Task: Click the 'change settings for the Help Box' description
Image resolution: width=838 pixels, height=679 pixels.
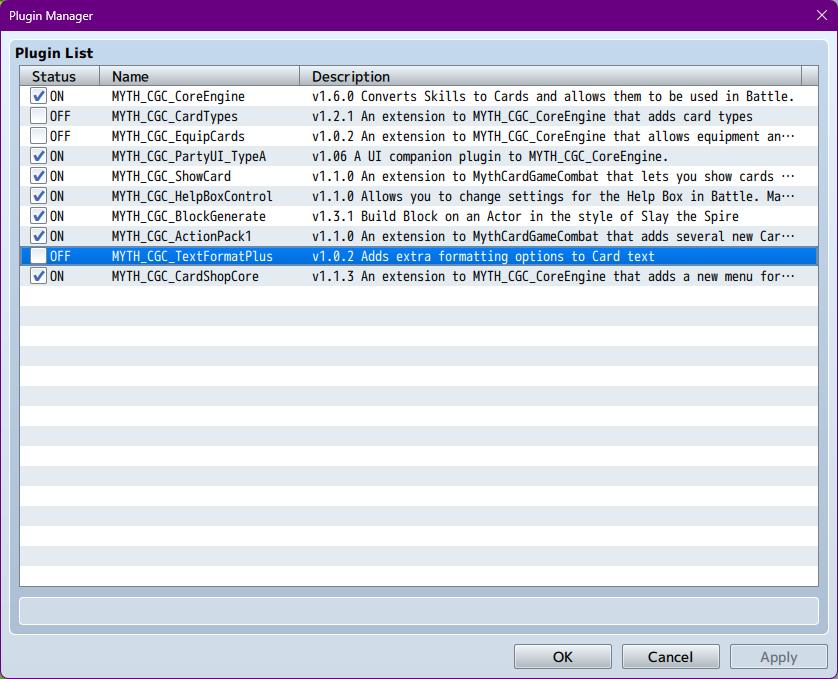Action: pyautogui.click(x=553, y=196)
